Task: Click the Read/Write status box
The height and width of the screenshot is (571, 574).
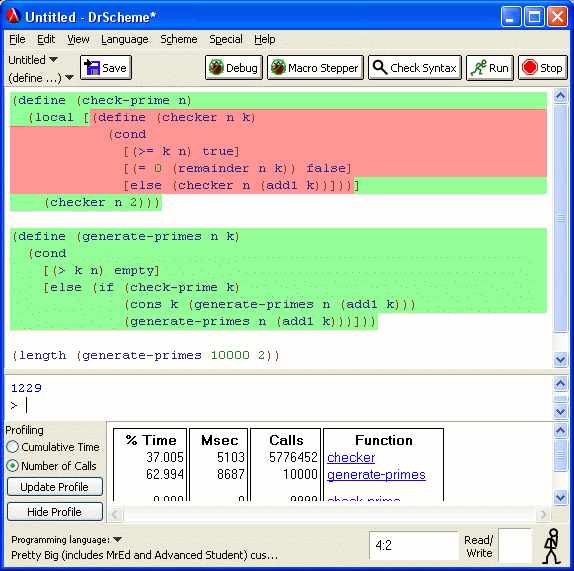Action: 515,545
